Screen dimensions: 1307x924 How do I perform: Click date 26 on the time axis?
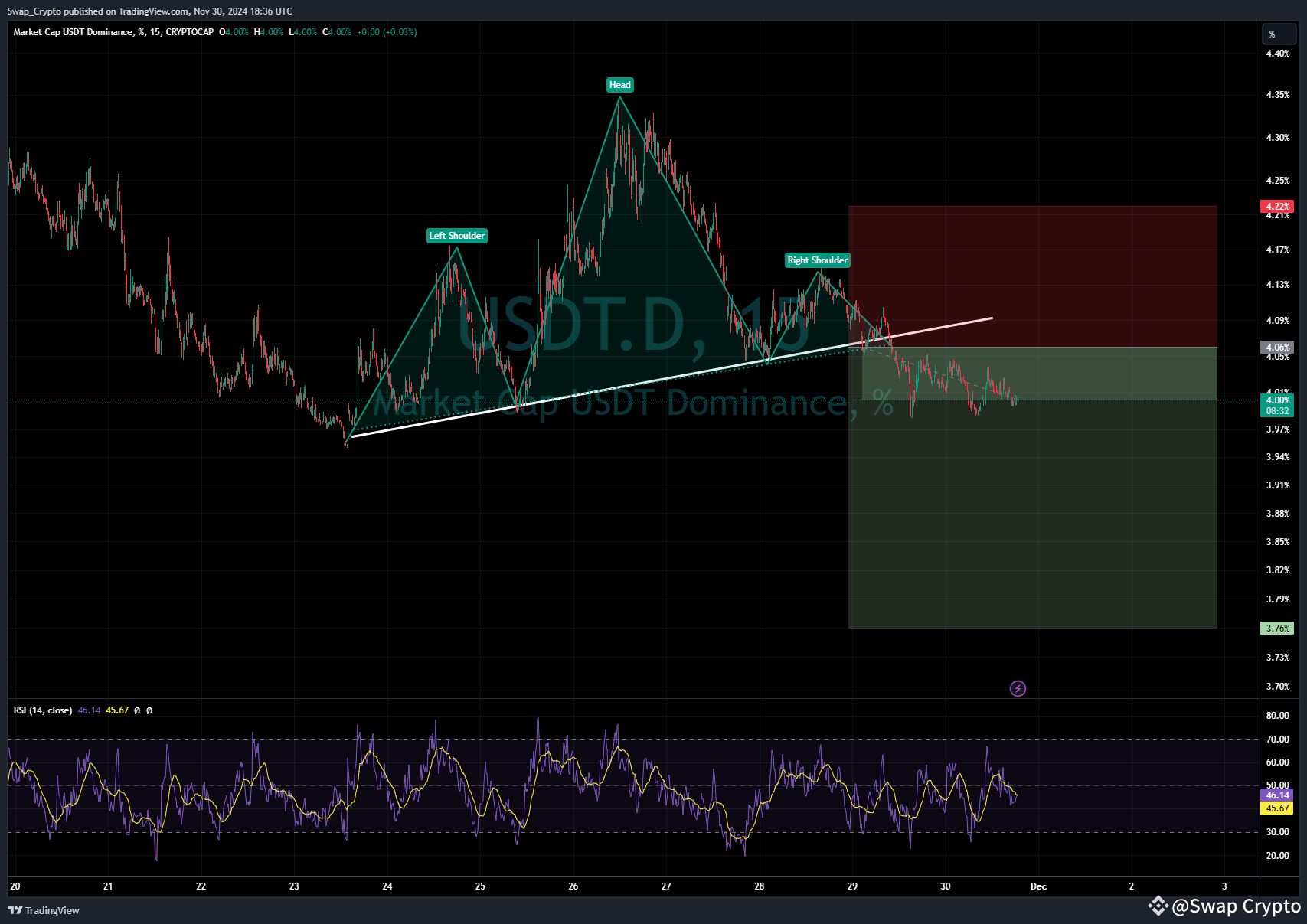point(573,886)
